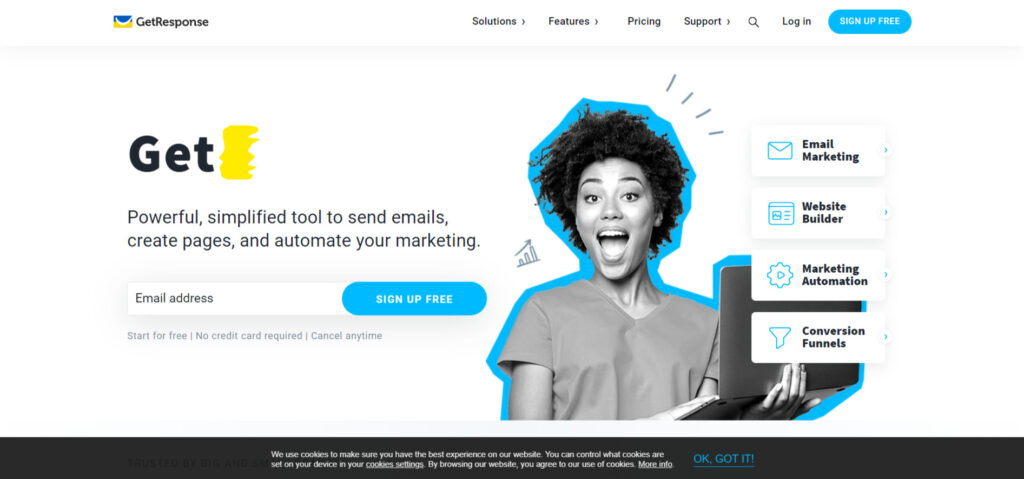Click the Conversion Funnels funnel icon
Image resolution: width=1024 pixels, height=479 pixels.
pyautogui.click(x=780, y=337)
